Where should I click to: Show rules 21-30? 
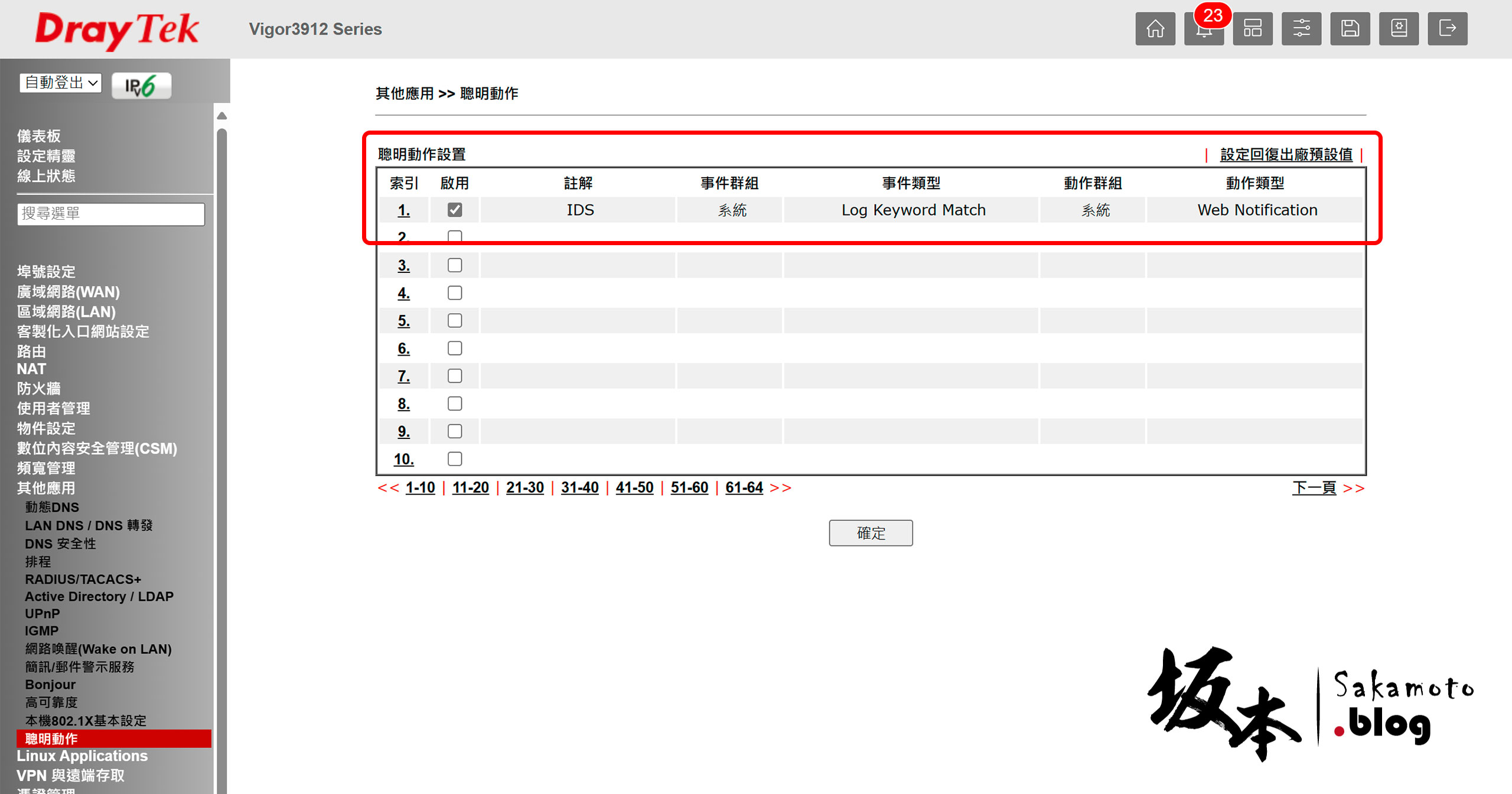tap(524, 487)
